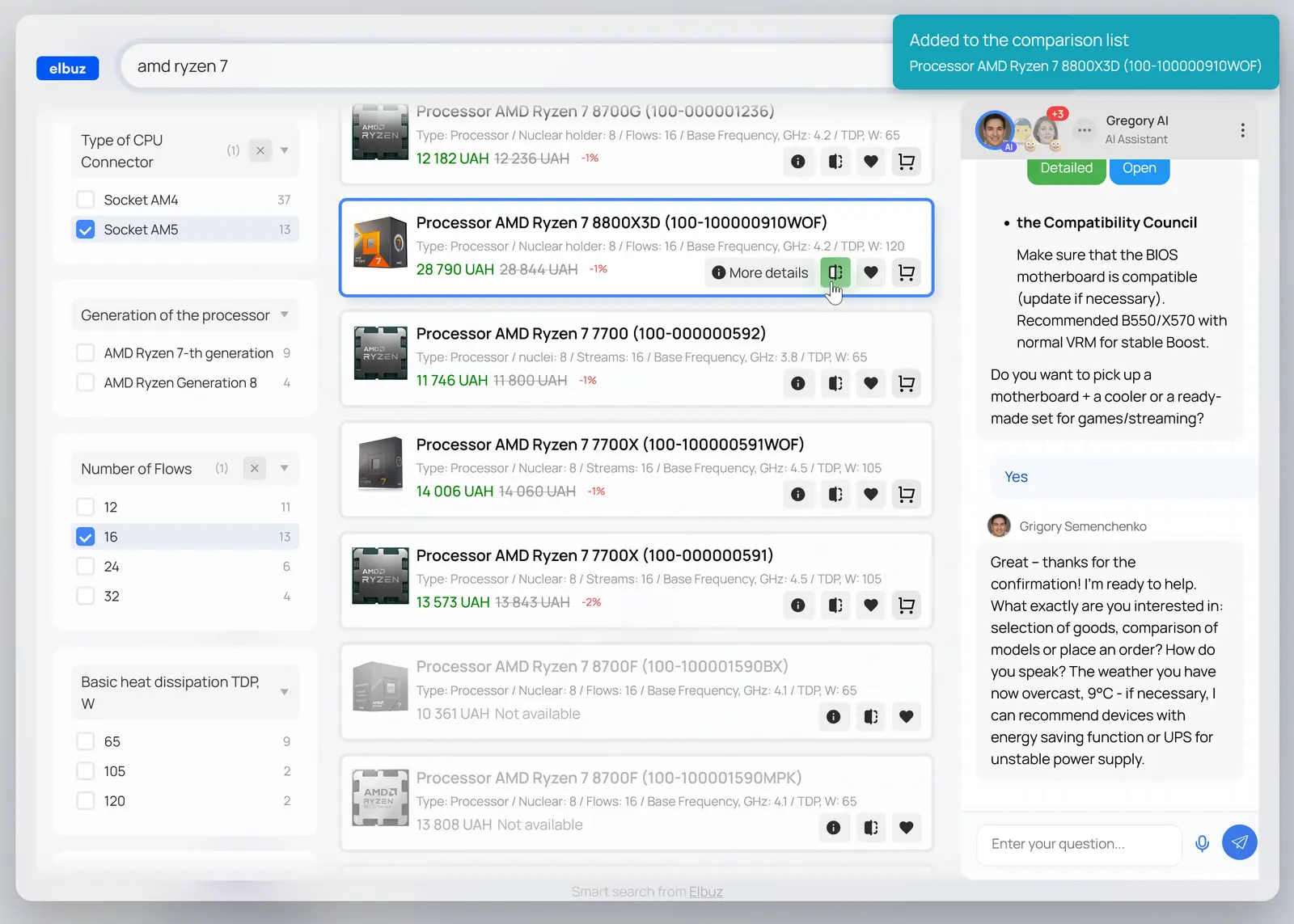Image resolution: width=1294 pixels, height=924 pixels.
Task: Collapse Number of Flows section
Action: [285, 468]
